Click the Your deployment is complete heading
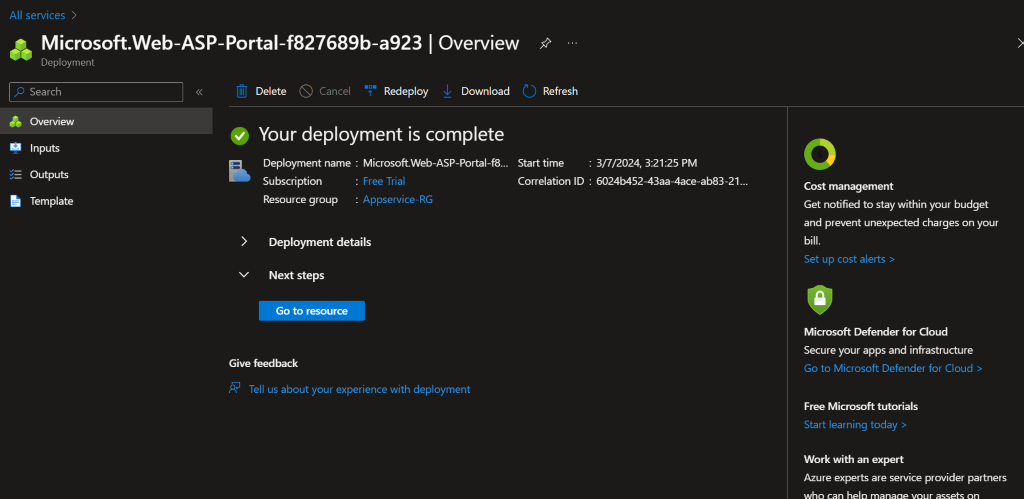The height and width of the screenshot is (499, 1024). pyautogui.click(x=381, y=135)
